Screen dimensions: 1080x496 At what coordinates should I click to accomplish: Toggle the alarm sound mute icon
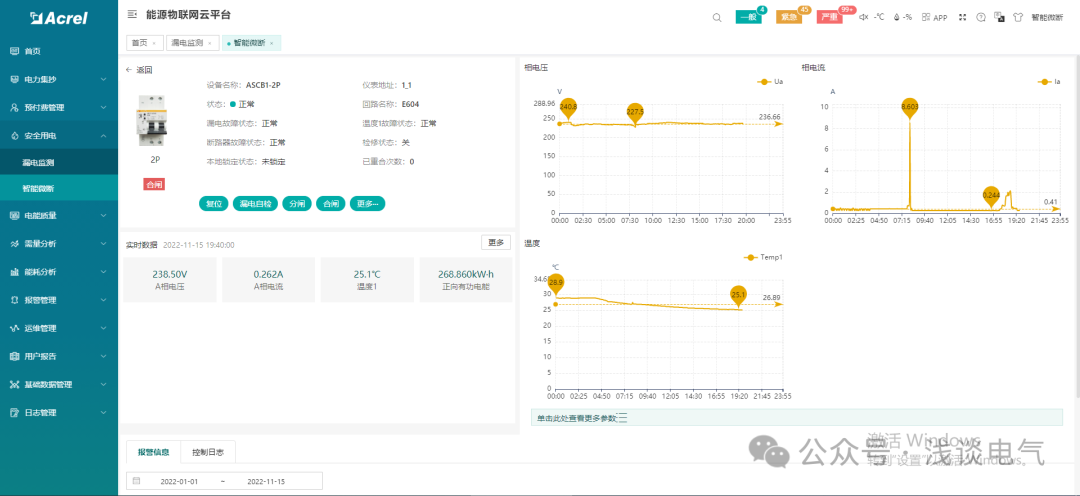(x=864, y=17)
